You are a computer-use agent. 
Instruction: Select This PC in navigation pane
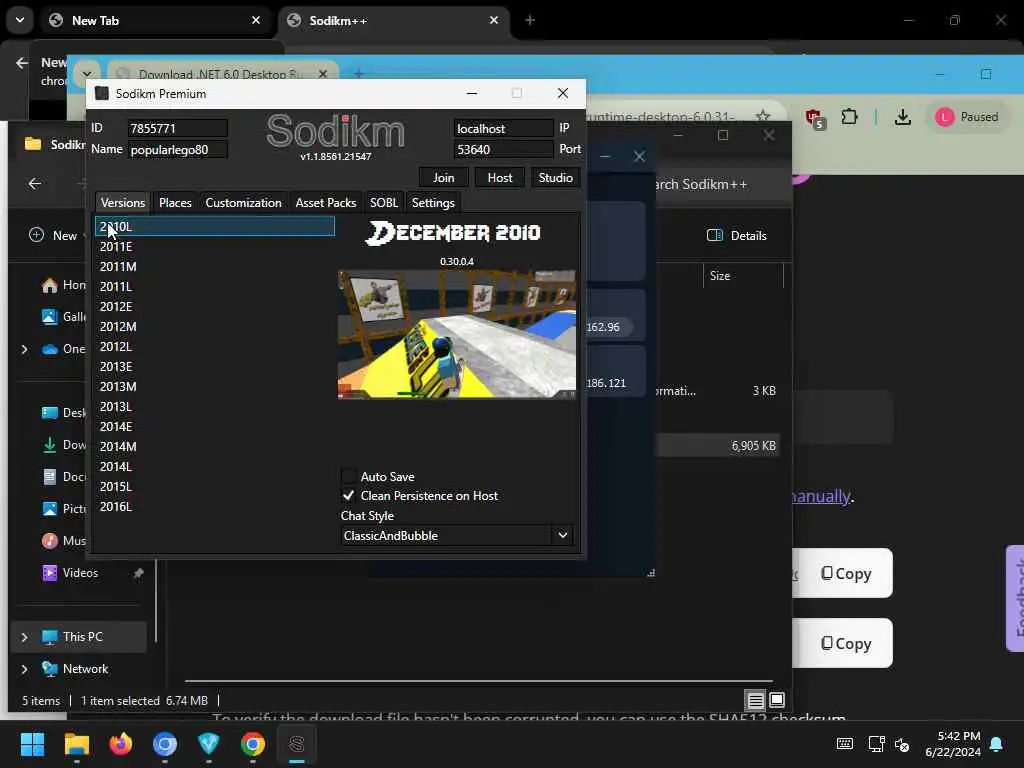82,637
